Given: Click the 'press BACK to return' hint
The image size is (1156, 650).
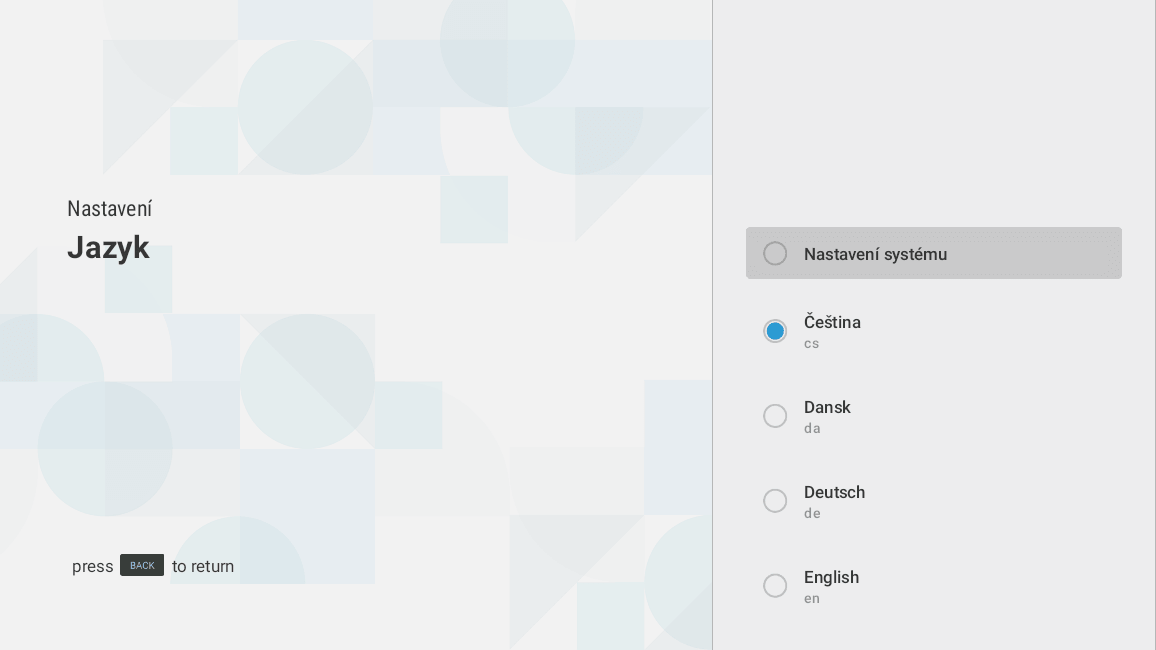Looking at the screenshot, I should click(x=152, y=566).
